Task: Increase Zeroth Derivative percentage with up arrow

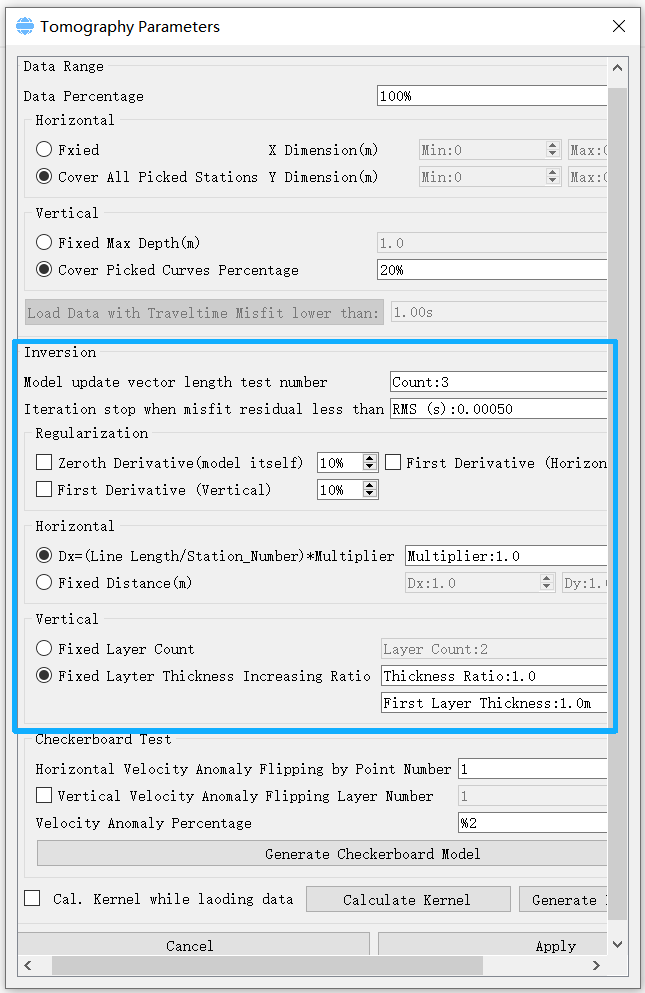Action: pyautogui.click(x=370, y=458)
